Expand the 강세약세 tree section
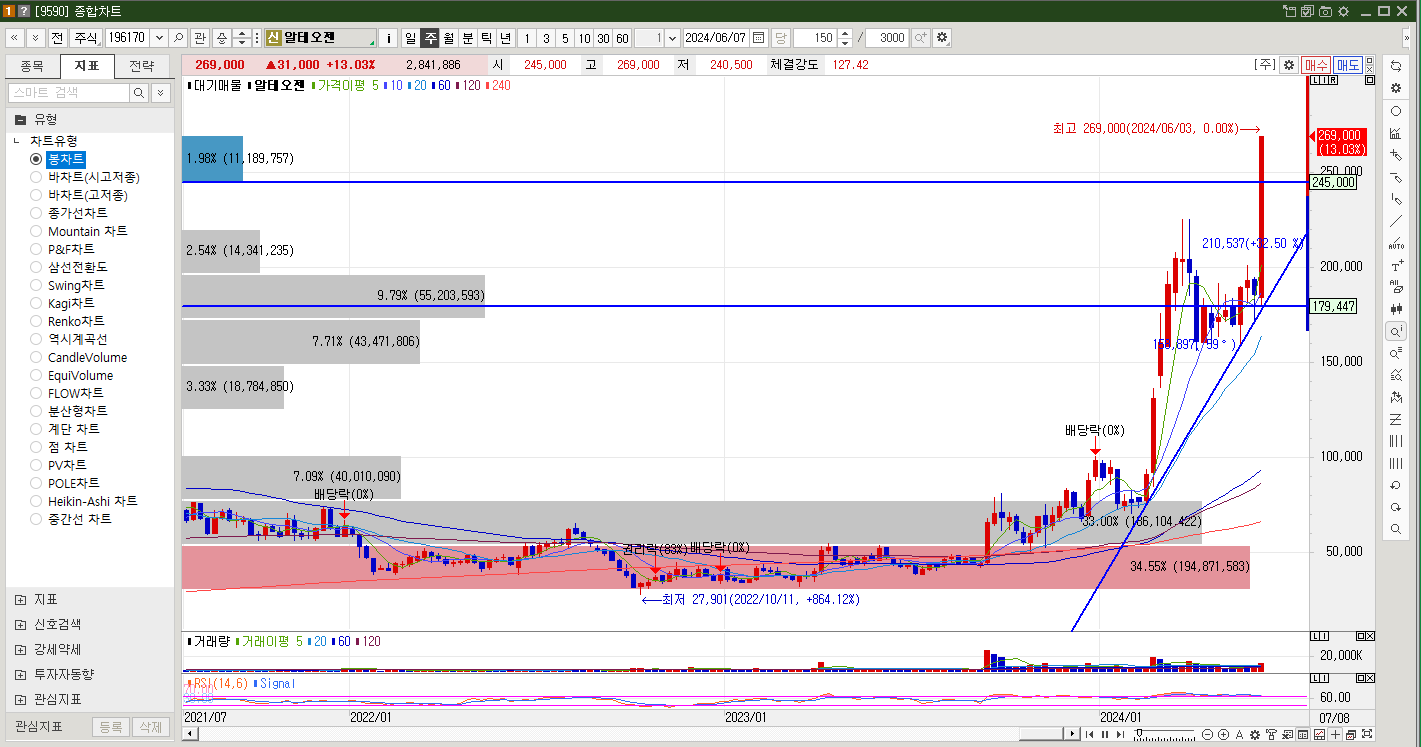Screen dimensions: 1421x747 20,649
